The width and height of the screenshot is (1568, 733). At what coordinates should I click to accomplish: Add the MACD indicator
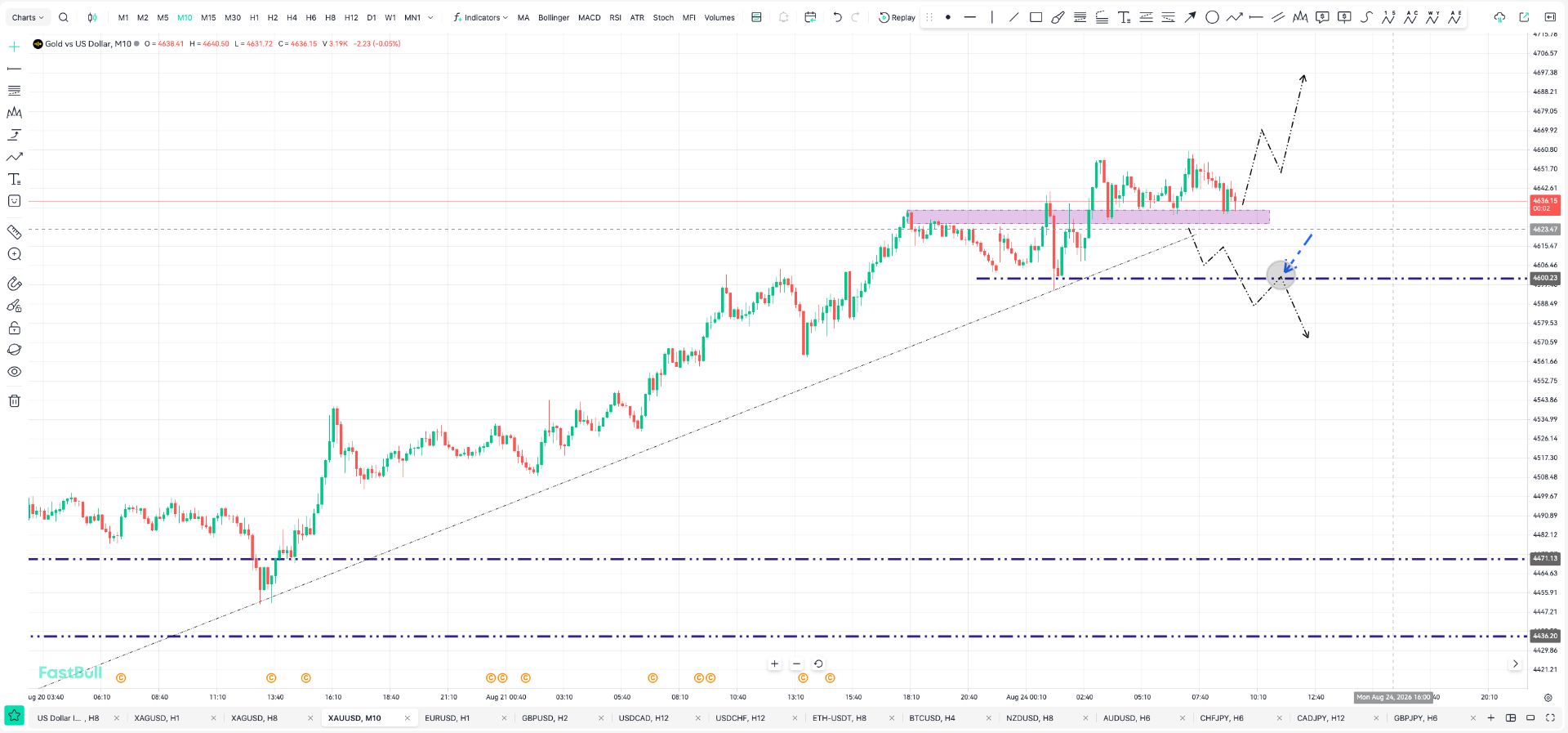(x=589, y=17)
